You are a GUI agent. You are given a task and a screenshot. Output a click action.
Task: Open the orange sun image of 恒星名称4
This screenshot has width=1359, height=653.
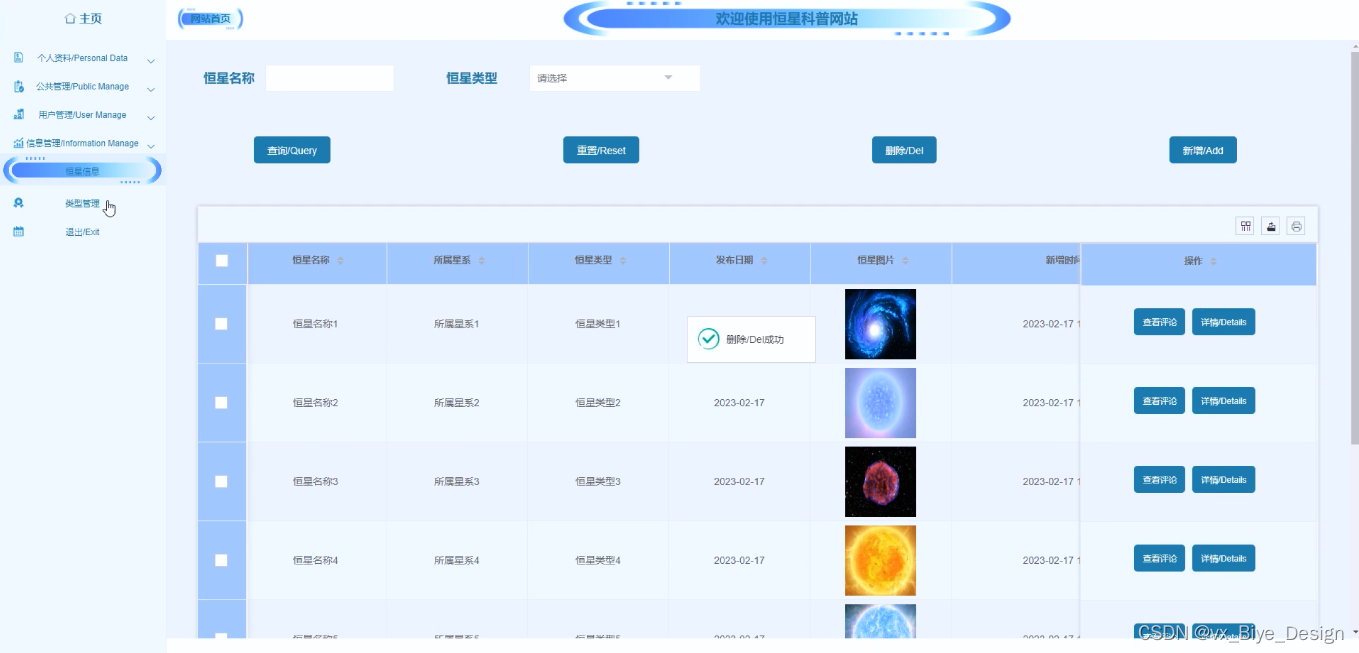coord(880,560)
